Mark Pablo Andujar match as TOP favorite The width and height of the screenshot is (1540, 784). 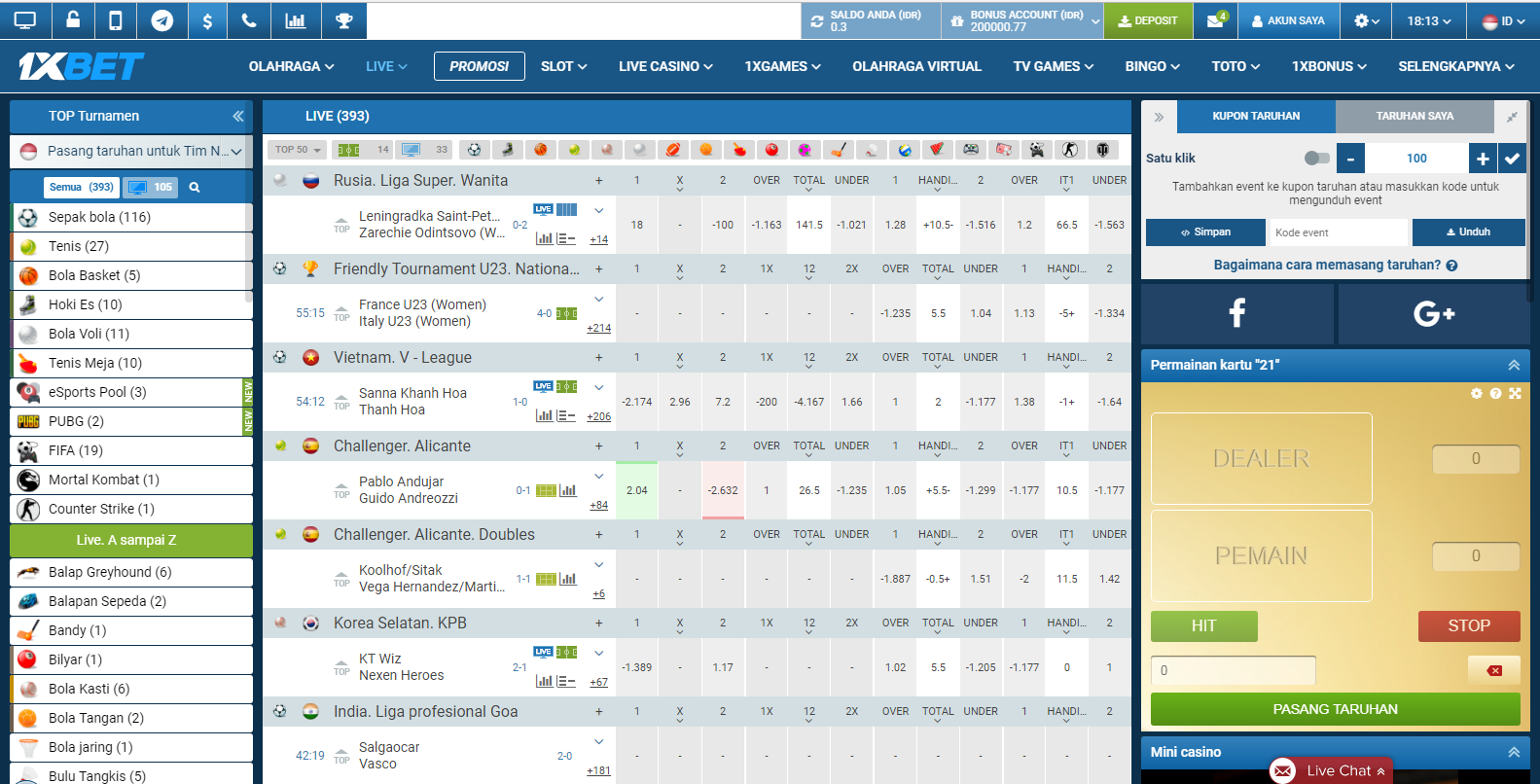point(341,490)
